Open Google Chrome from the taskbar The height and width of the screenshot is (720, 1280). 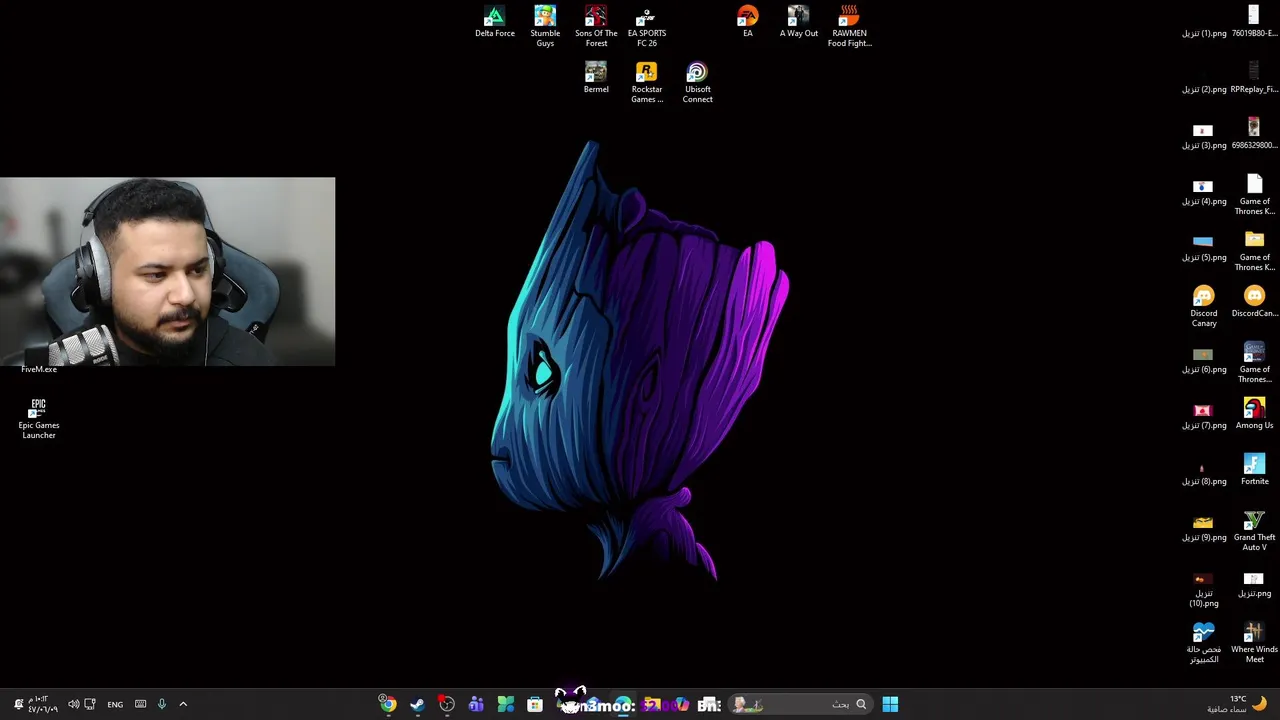click(x=387, y=704)
